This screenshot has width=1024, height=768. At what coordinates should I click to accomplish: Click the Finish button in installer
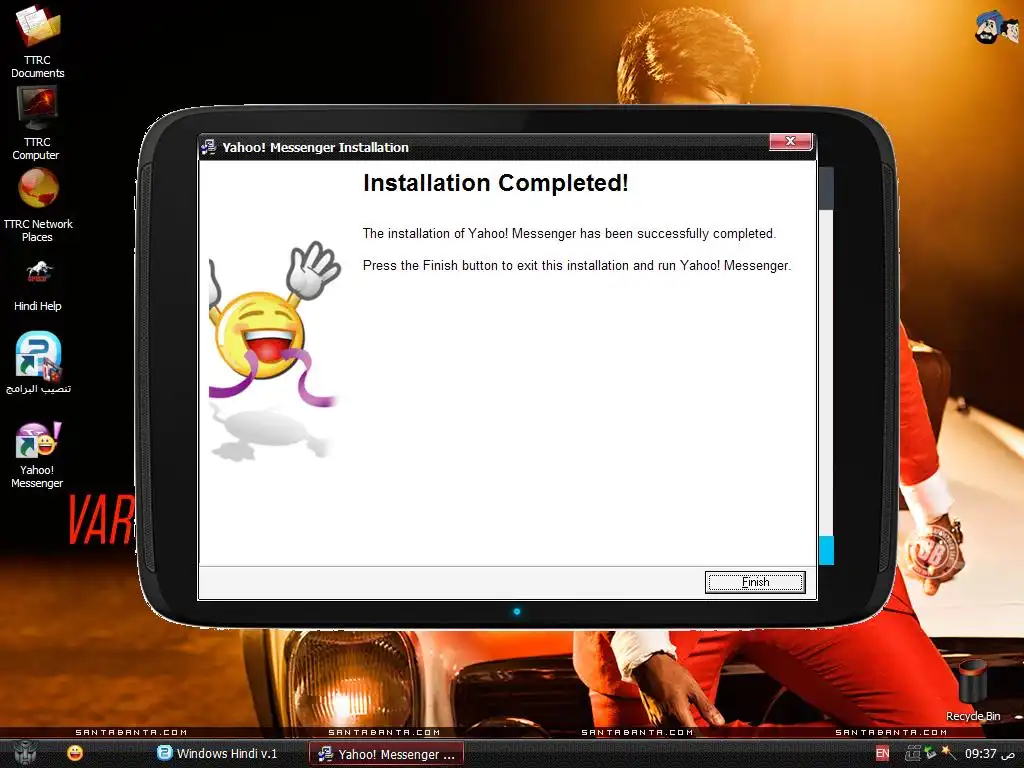[755, 582]
